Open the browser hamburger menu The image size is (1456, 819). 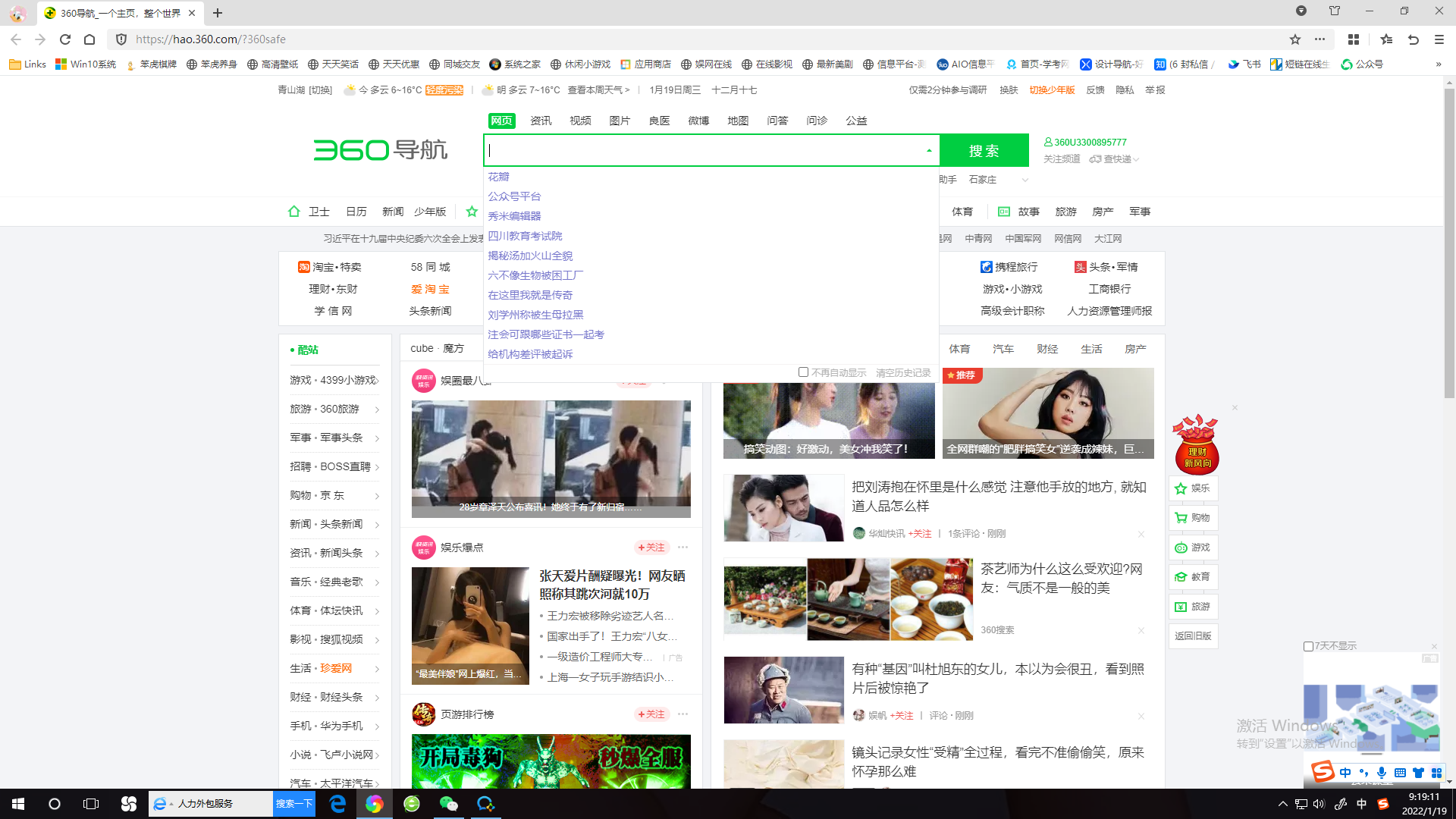pyautogui.click(x=1439, y=39)
